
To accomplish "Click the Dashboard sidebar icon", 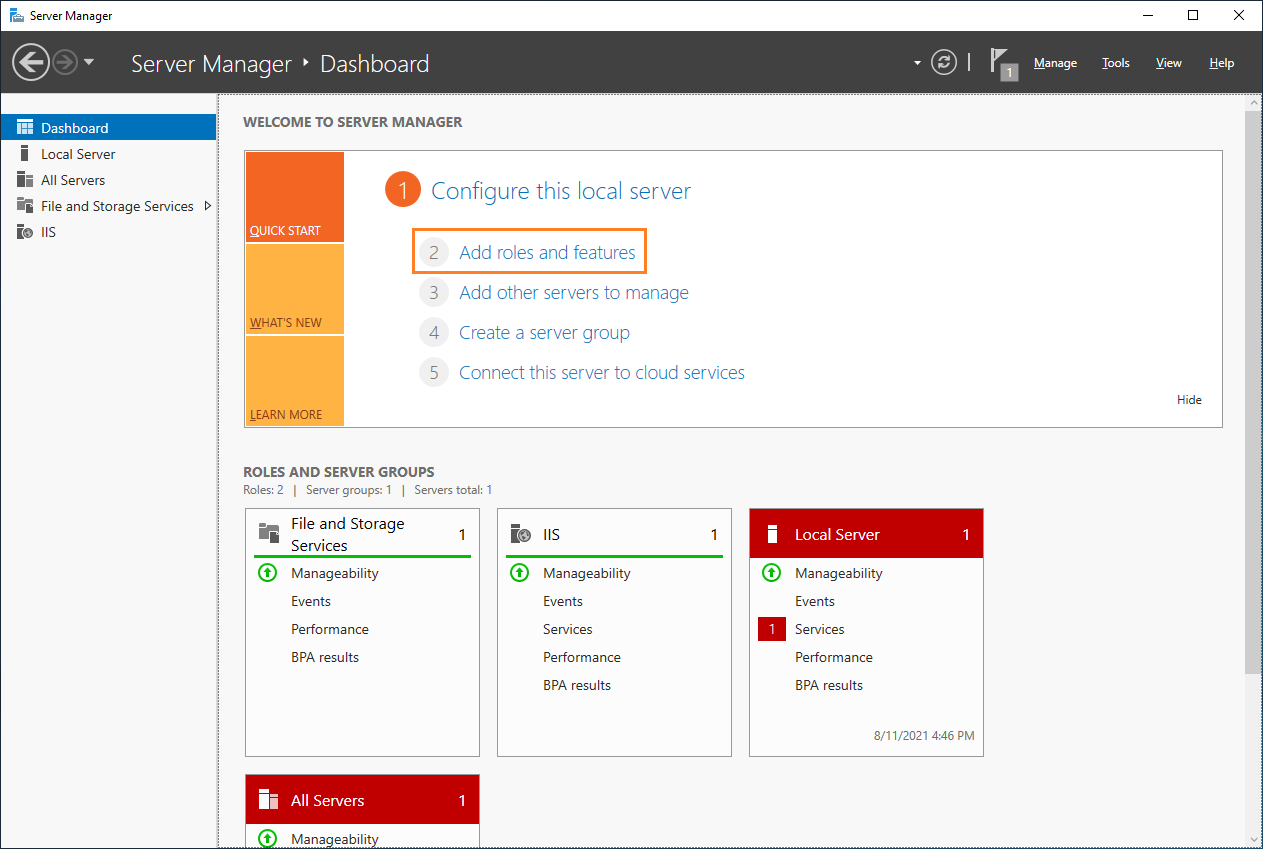I will point(25,127).
